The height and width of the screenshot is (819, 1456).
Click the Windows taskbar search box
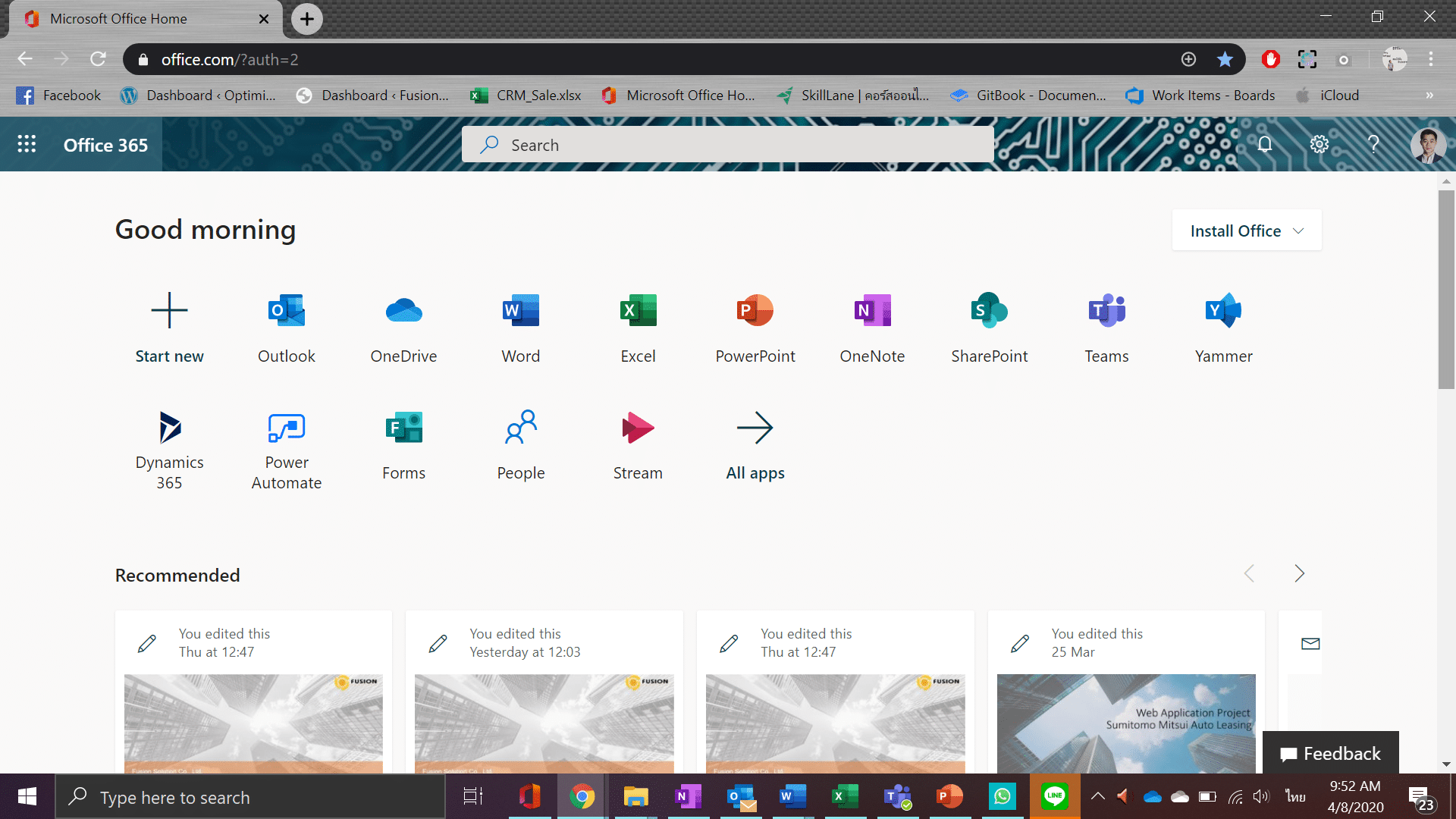(x=250, y=797)
